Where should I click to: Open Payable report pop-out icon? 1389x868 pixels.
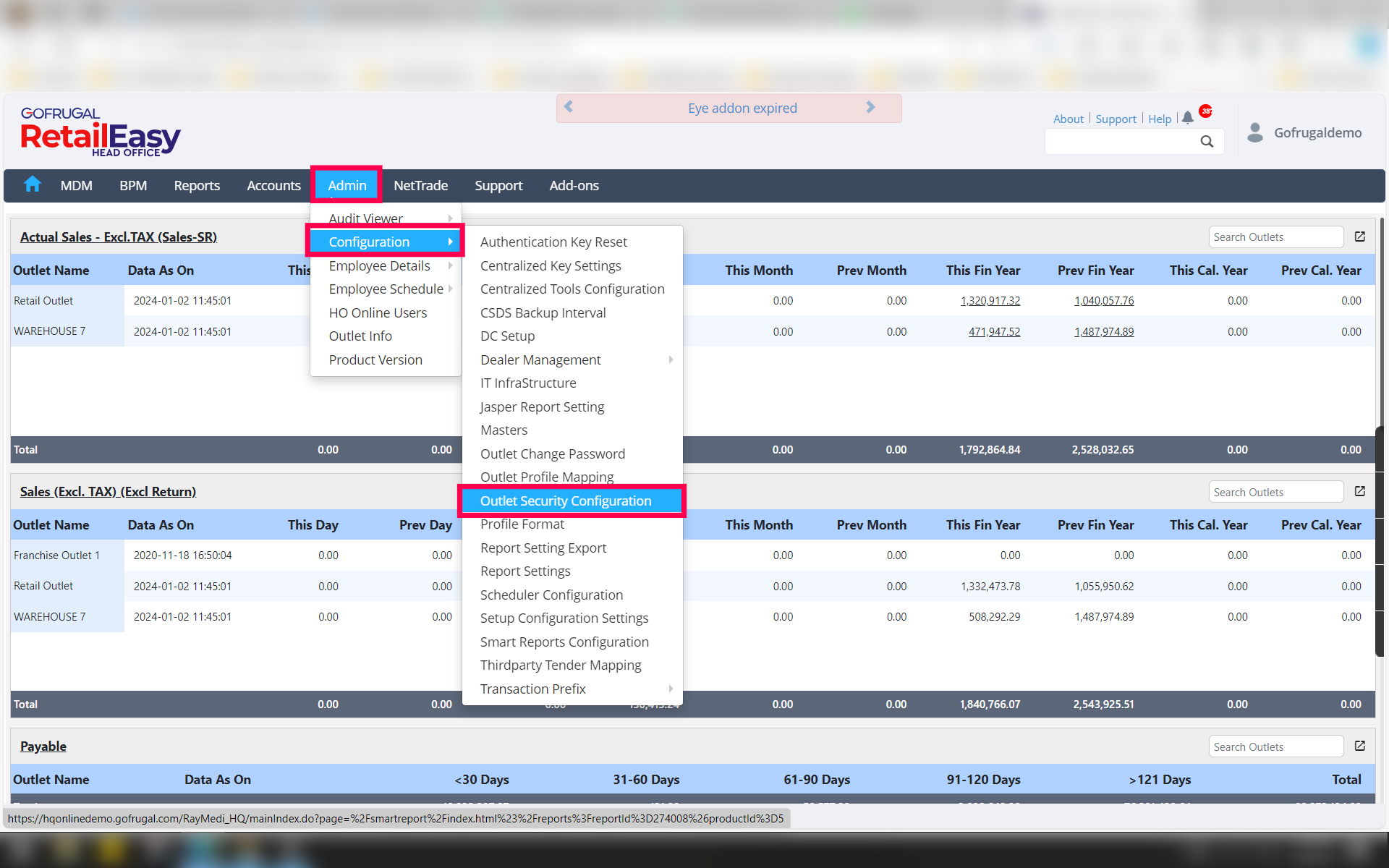[x=1359, y=746]
